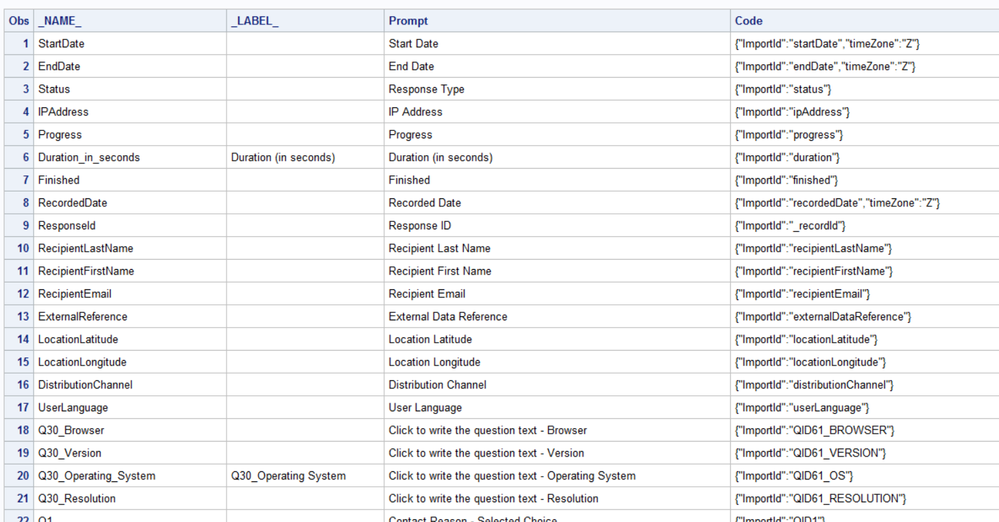
Task: Click the Code column header
Action: [x=749, y=21]
